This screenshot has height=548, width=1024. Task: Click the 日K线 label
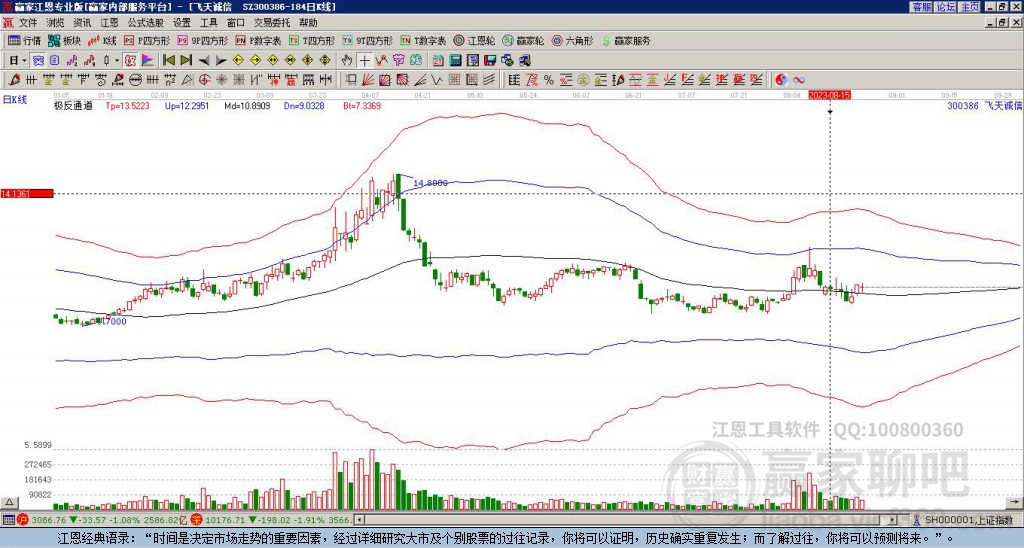click(x=15, y=100)
